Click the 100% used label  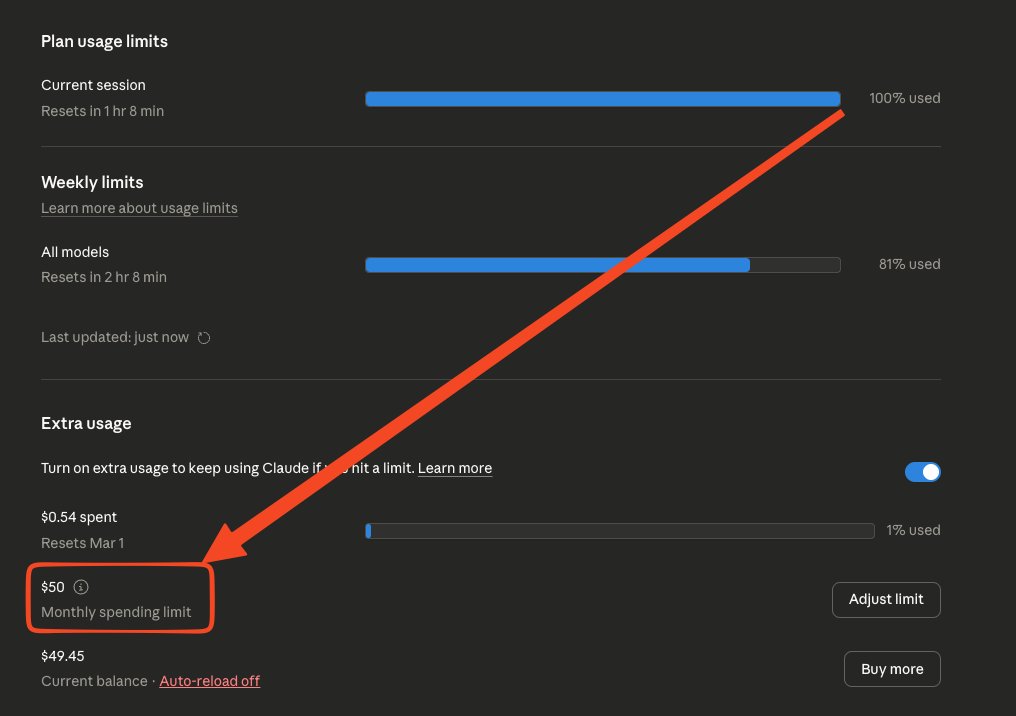click(x=905, y=98)
